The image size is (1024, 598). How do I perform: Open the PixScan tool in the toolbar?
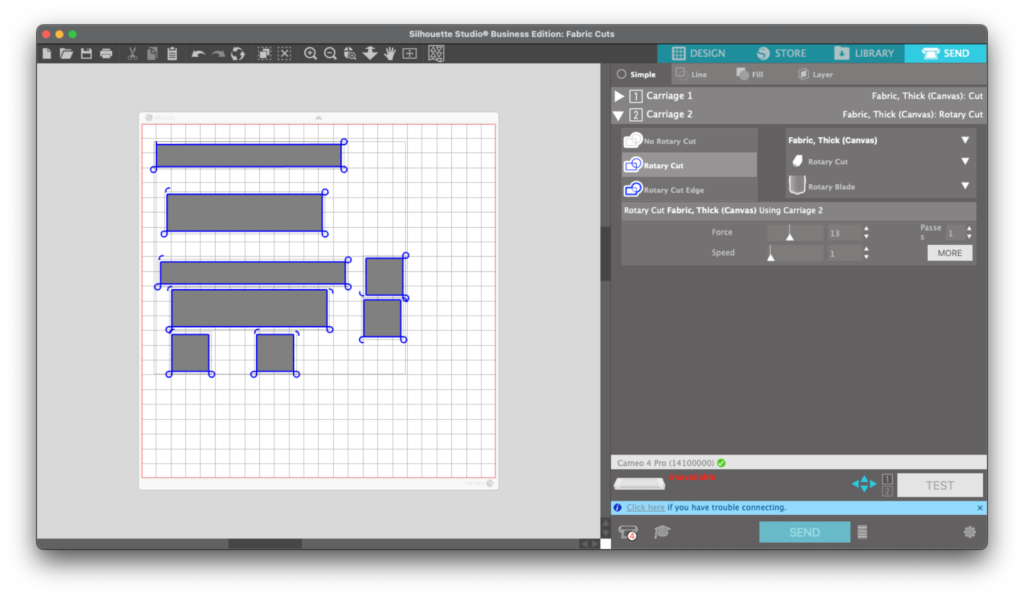point(435,53)
